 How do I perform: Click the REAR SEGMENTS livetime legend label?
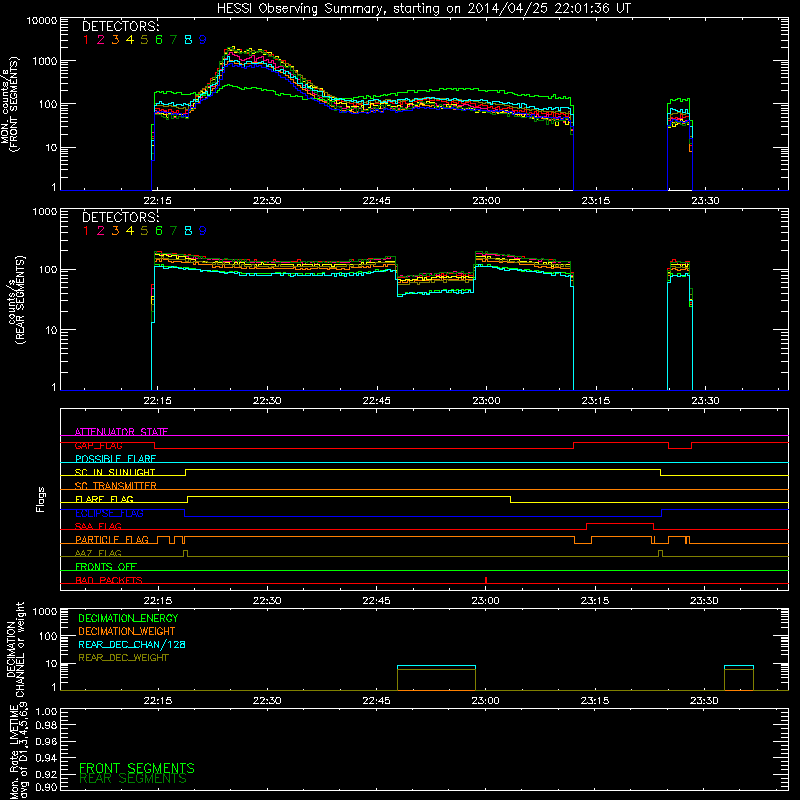133,779
